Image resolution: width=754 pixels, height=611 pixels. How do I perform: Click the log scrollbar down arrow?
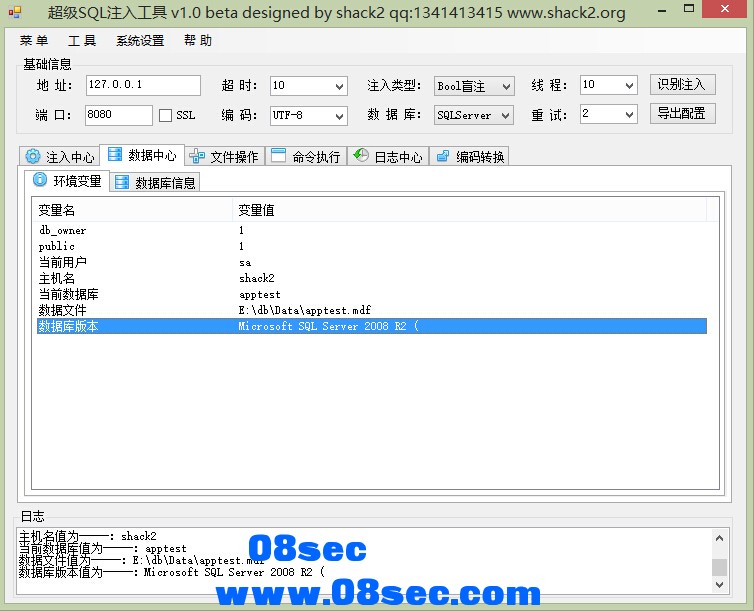[x=719, y=585]
